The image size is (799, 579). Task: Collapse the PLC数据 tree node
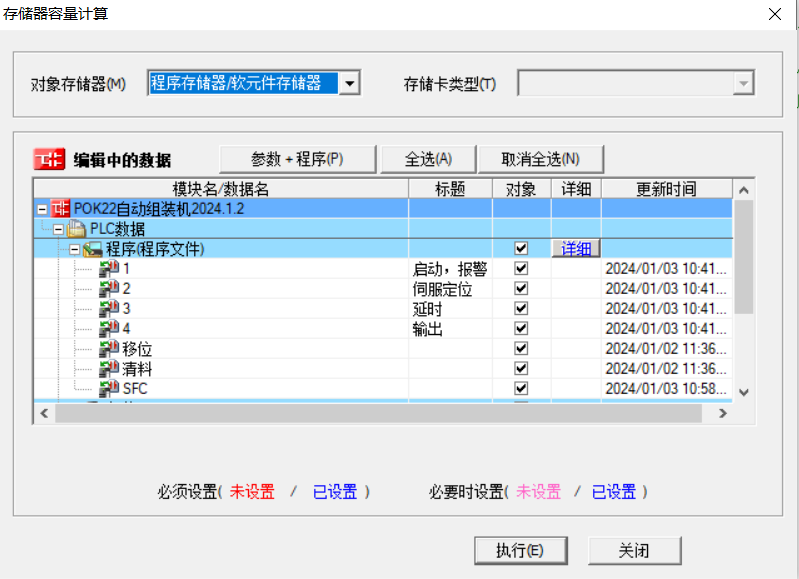(59, 229)
